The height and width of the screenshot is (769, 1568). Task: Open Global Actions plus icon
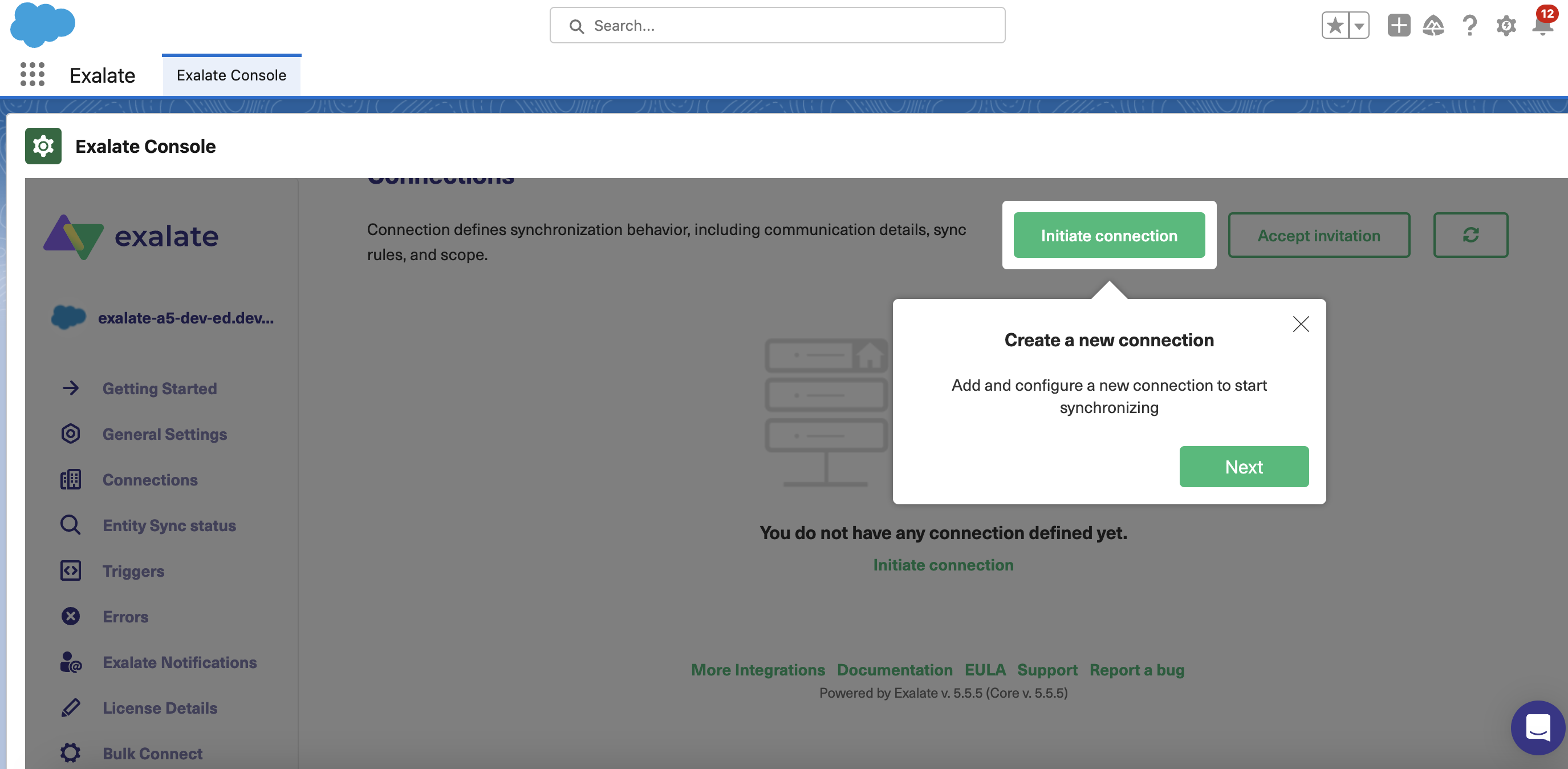(1399, 26)
